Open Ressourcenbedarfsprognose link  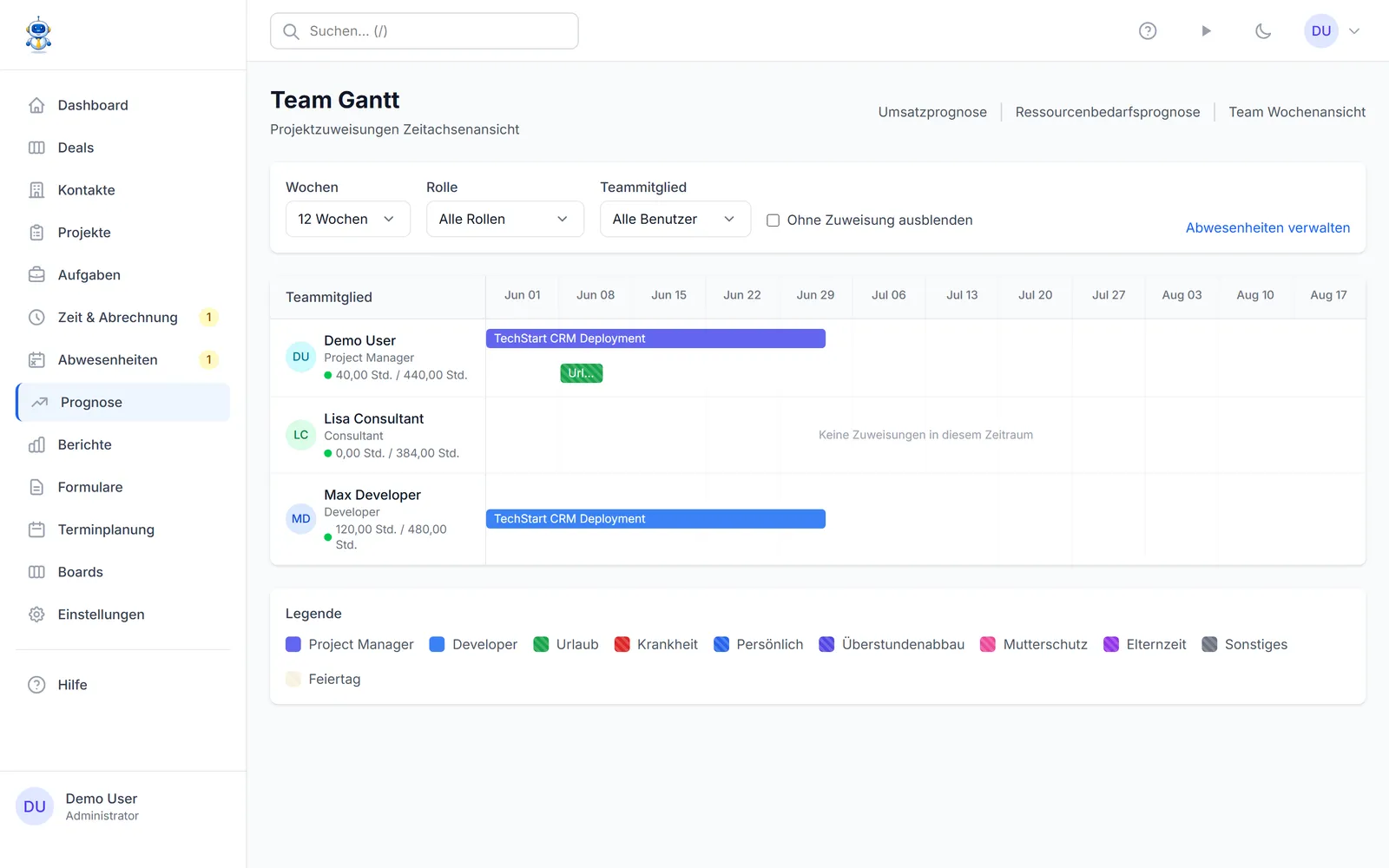tap(1108, 112)
